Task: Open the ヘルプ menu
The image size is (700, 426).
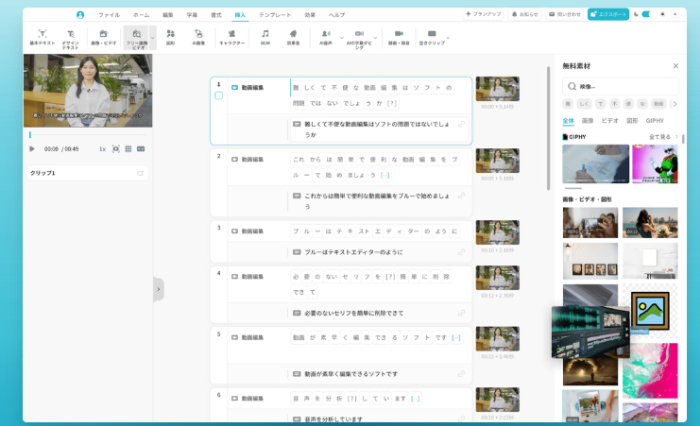Action: point(337,15)
